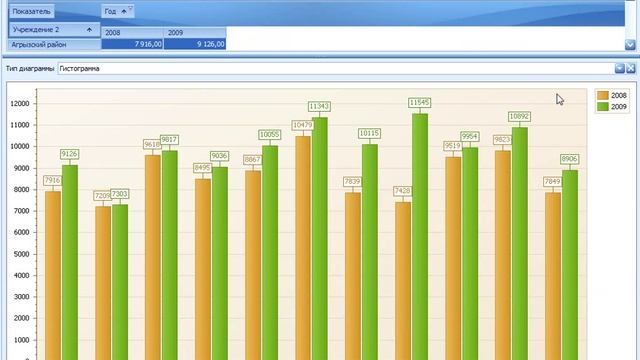Click the 8867 bar label
This screenshot has width=640, height=360.
253,160
